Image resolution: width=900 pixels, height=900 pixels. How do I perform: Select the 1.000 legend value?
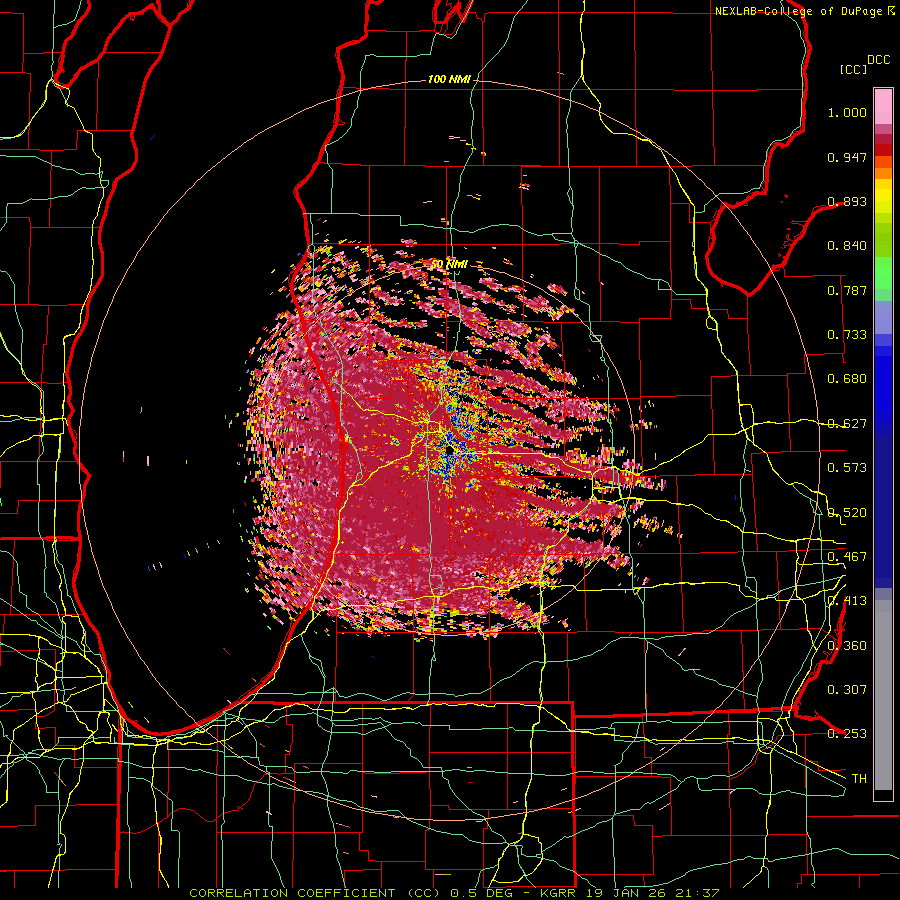[847, 112]
